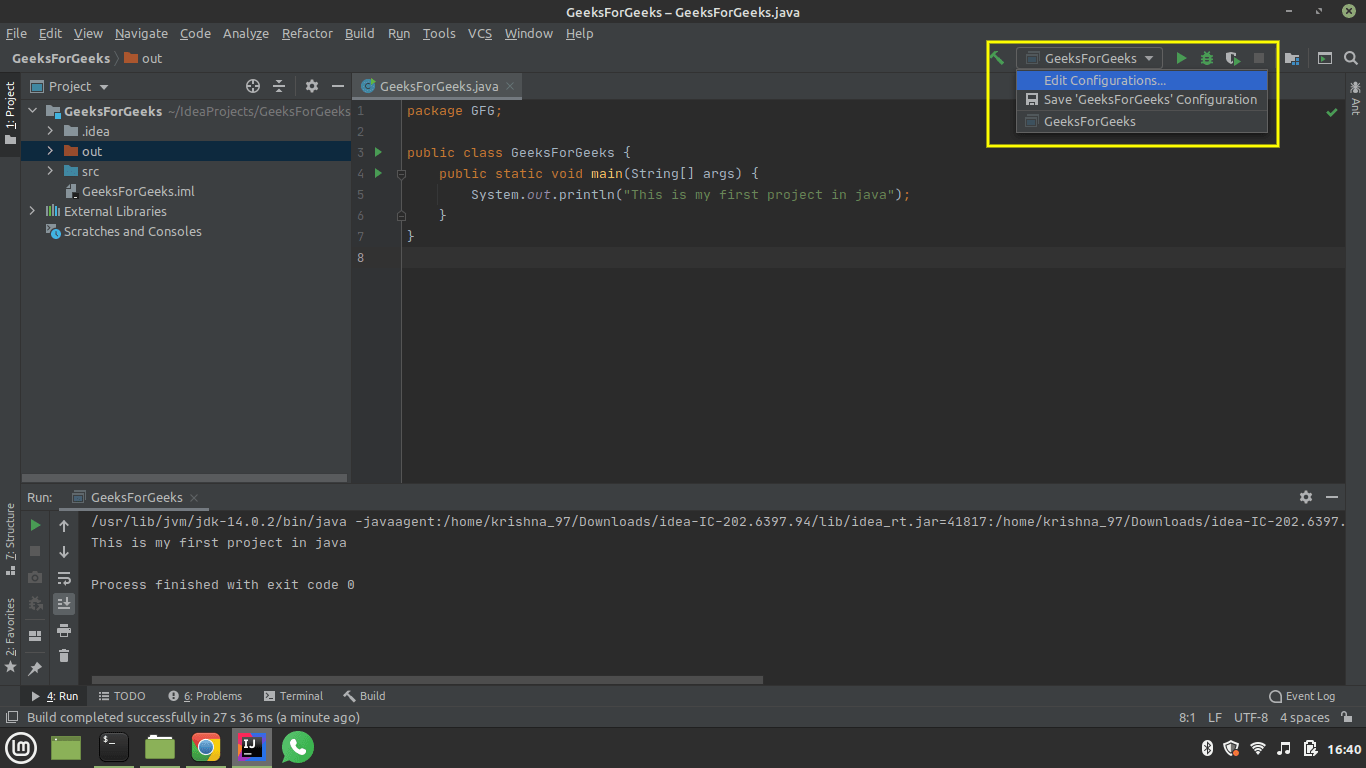
Task: Toggle scroll to end in Run console
Action: tap(64, 604)
